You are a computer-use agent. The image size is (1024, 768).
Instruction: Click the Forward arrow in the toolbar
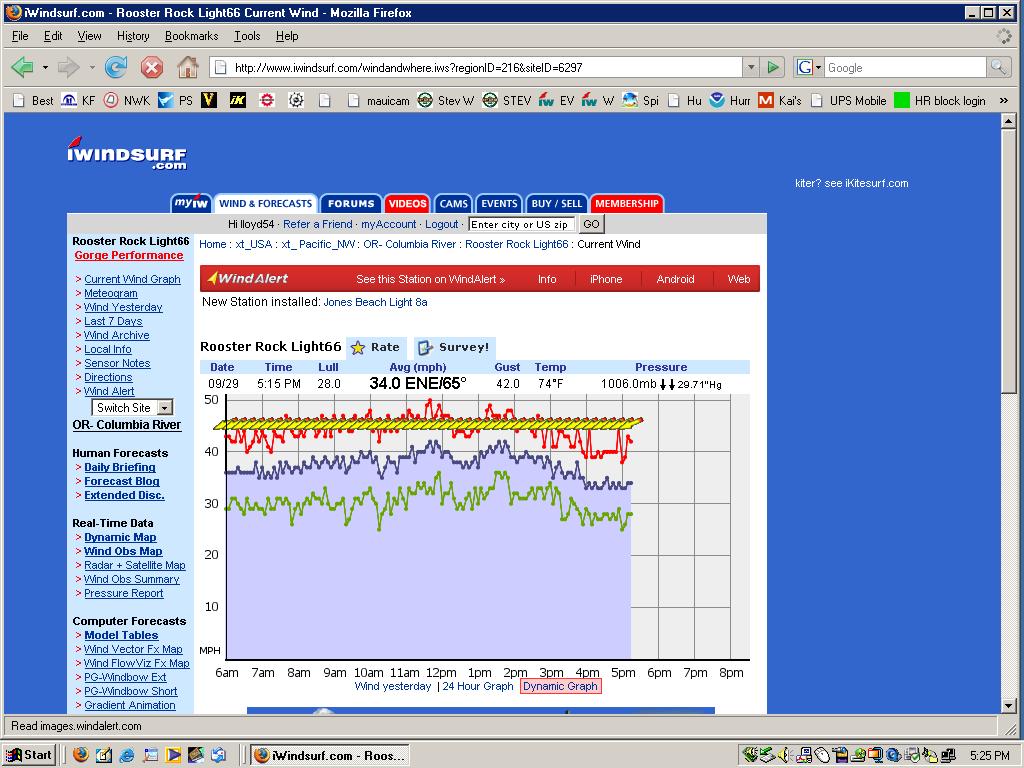[x=69, y=67]
